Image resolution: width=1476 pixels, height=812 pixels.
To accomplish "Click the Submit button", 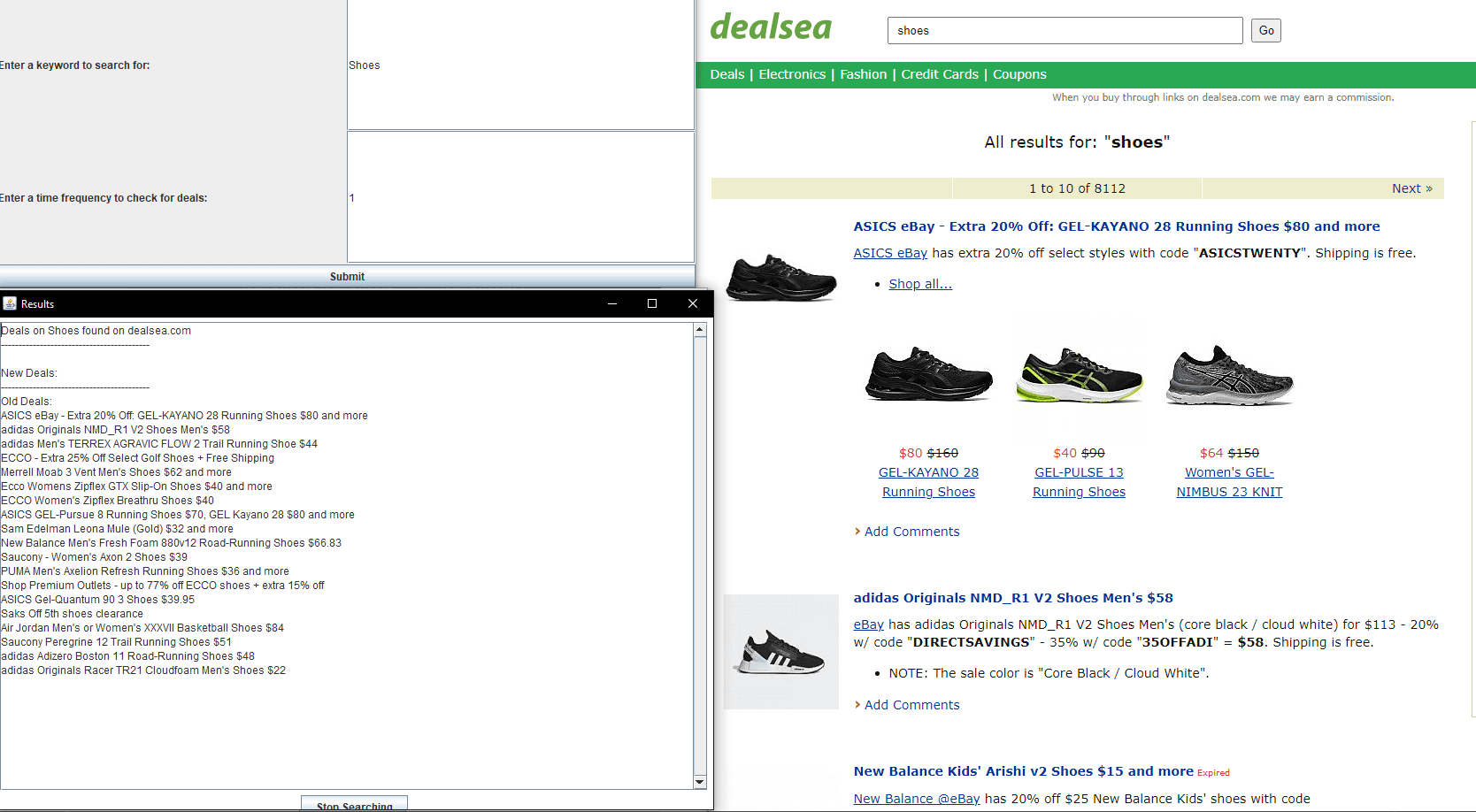I will 347,277.
